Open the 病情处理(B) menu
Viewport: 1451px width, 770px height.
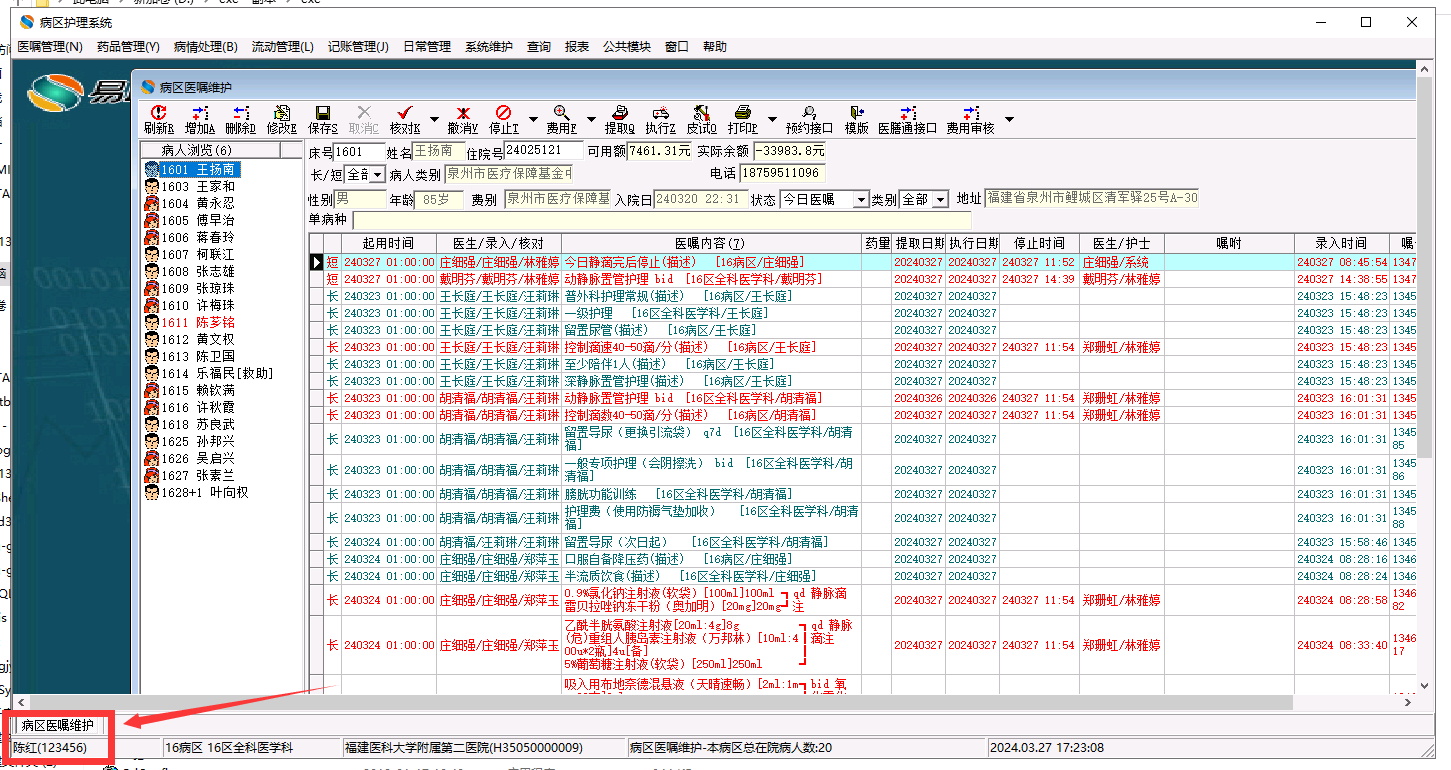click(206, 47)
